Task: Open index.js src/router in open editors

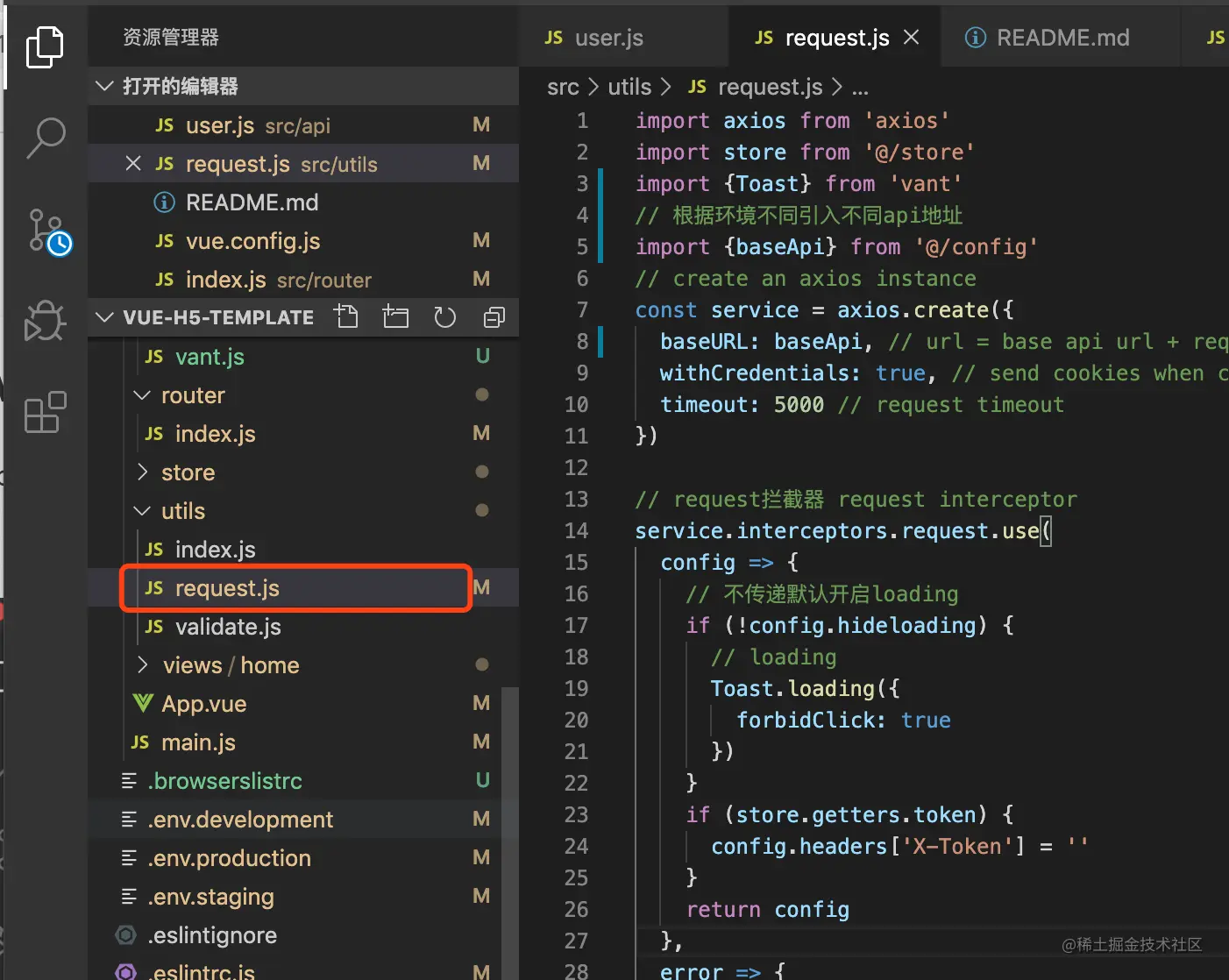Action: [x=303, y=280]
